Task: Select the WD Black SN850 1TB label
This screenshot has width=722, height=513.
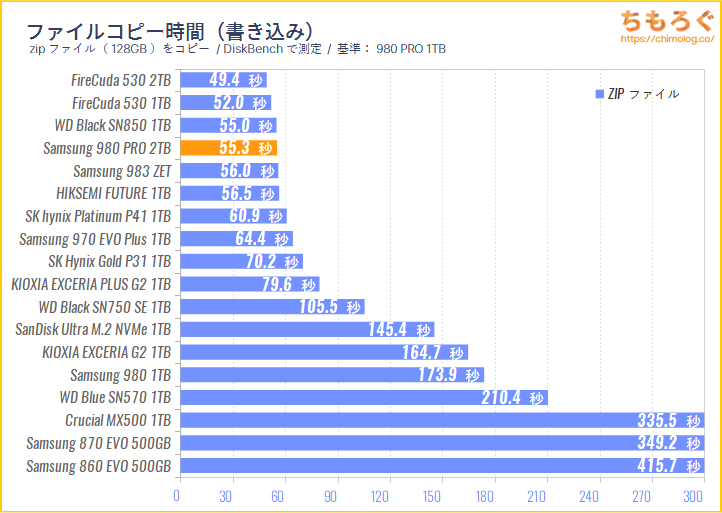Action: (113, 125)
